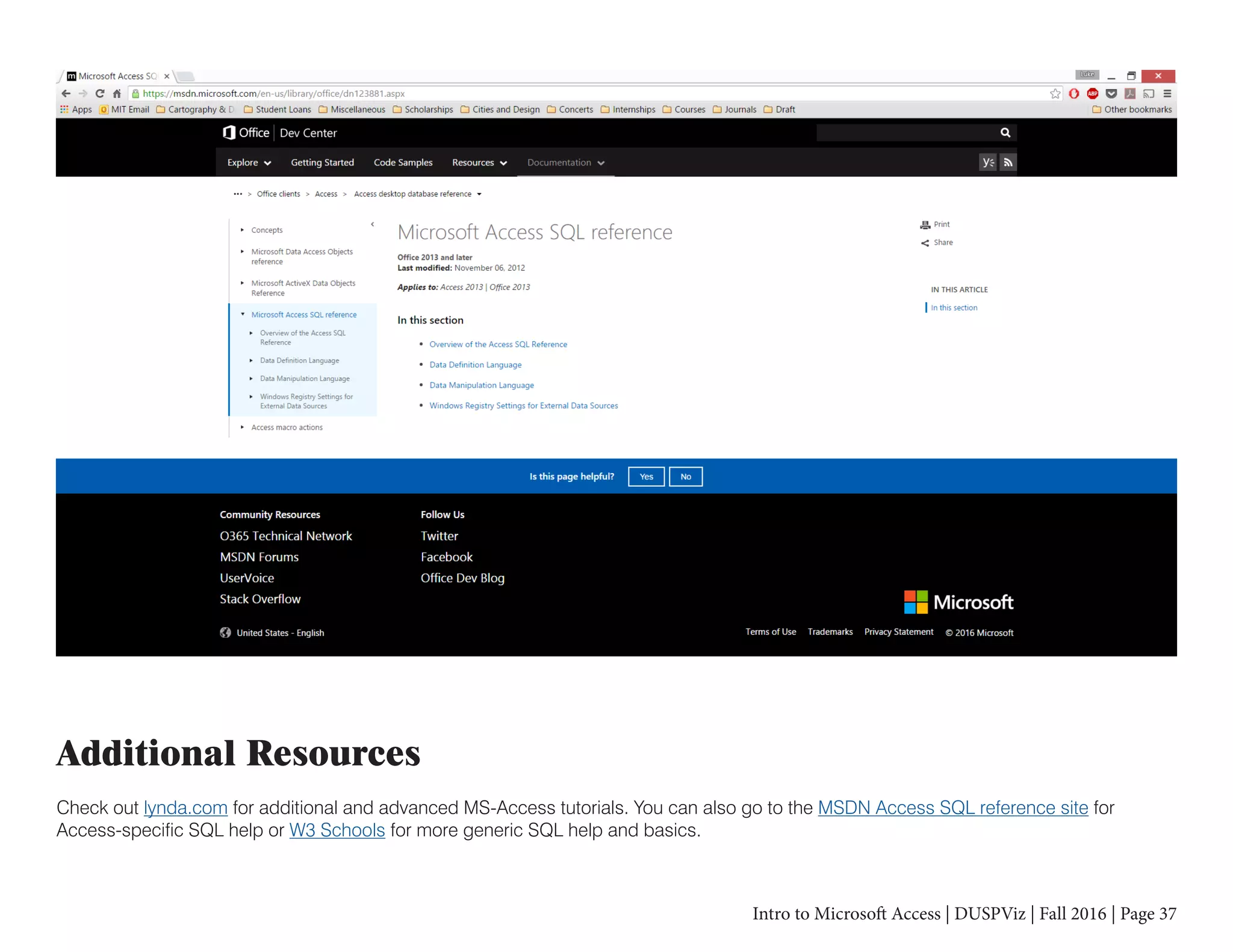Open the browser home icon
Screen dimensions: 1233x952
pos(117,93)
